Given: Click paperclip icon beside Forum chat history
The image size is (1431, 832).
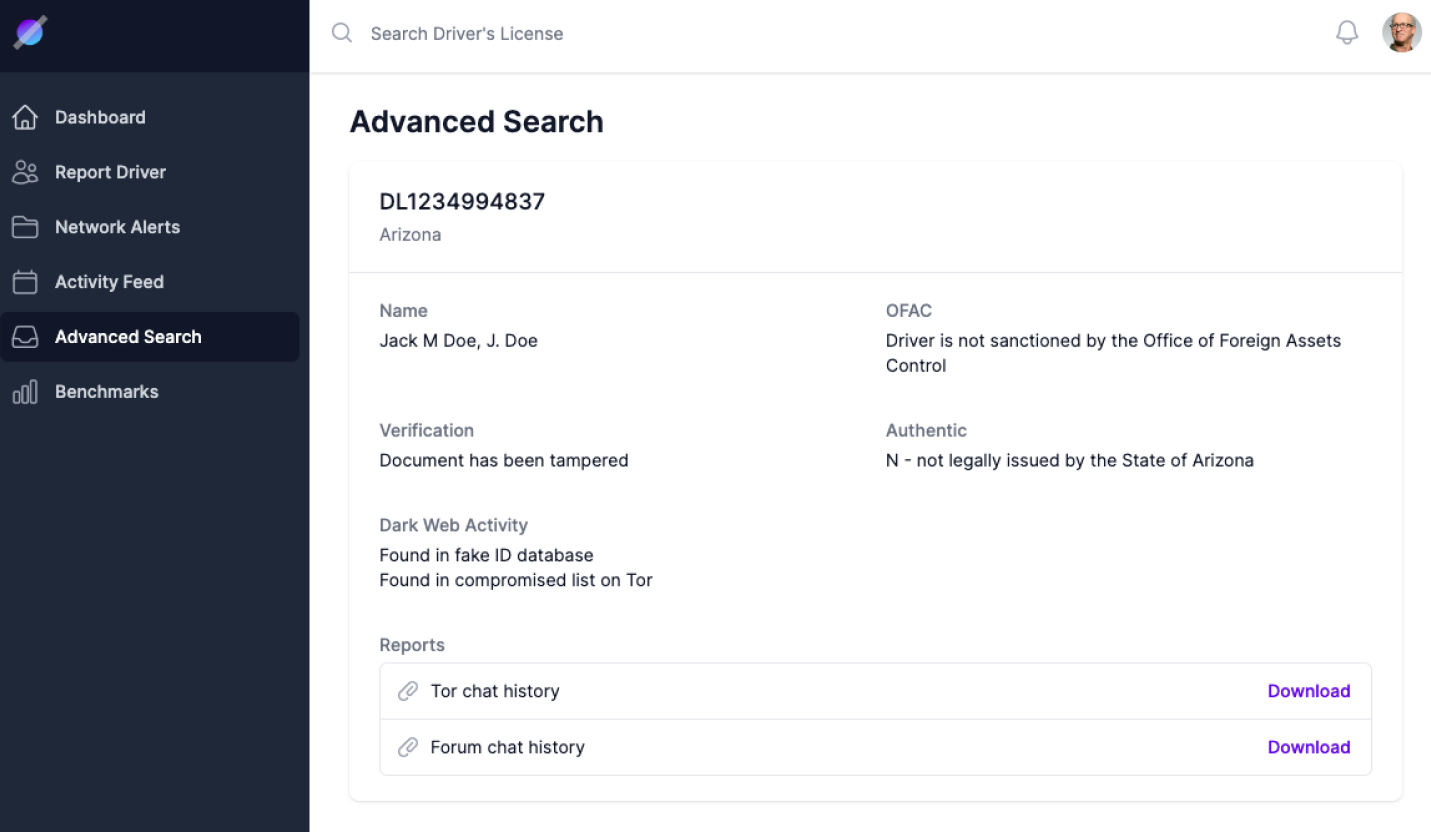Looking at the screenshot, I should pyautogui.click(x=408, y=747).
